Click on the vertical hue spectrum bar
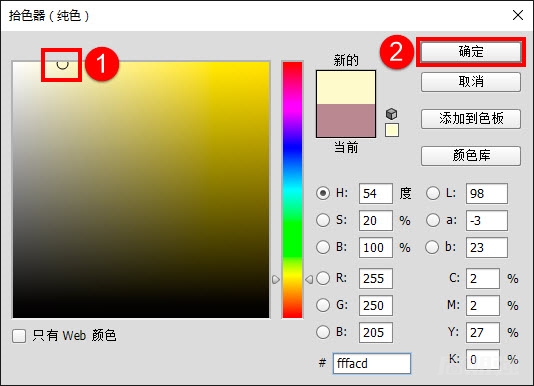 (x=292, y=190)
